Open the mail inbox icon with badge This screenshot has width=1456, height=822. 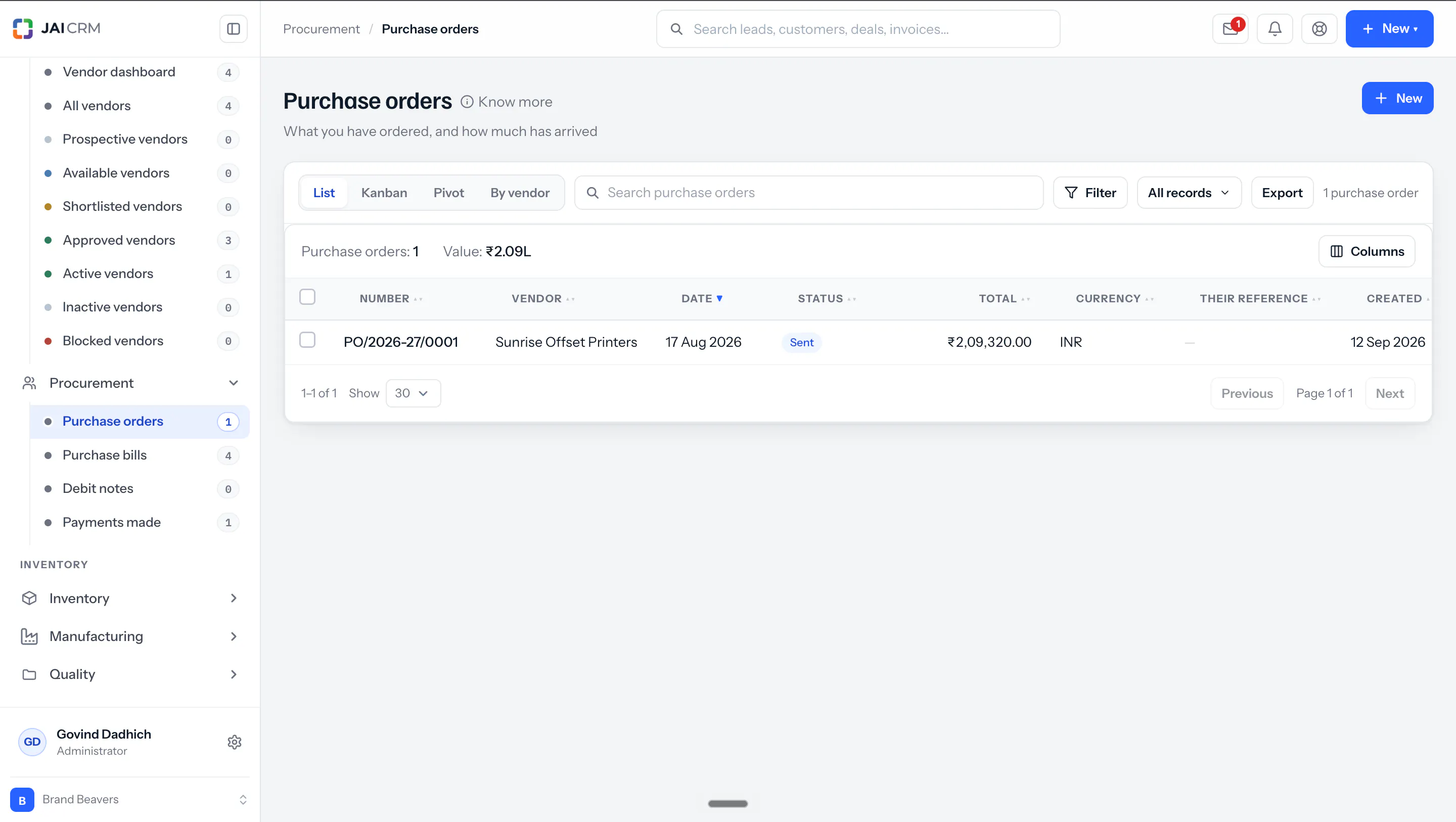coord(1231,29)
